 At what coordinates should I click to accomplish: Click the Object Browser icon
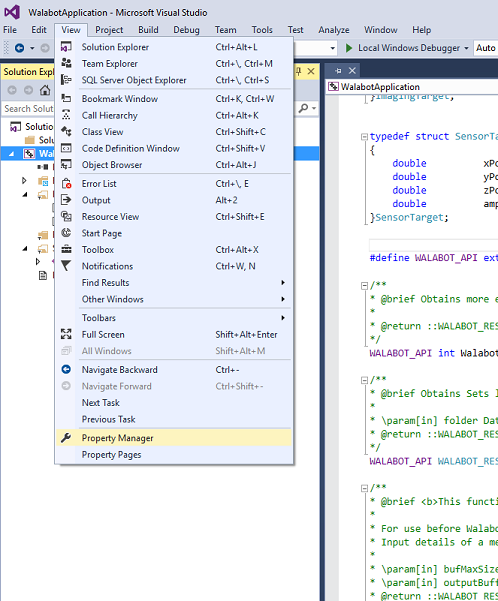point(66,164)
